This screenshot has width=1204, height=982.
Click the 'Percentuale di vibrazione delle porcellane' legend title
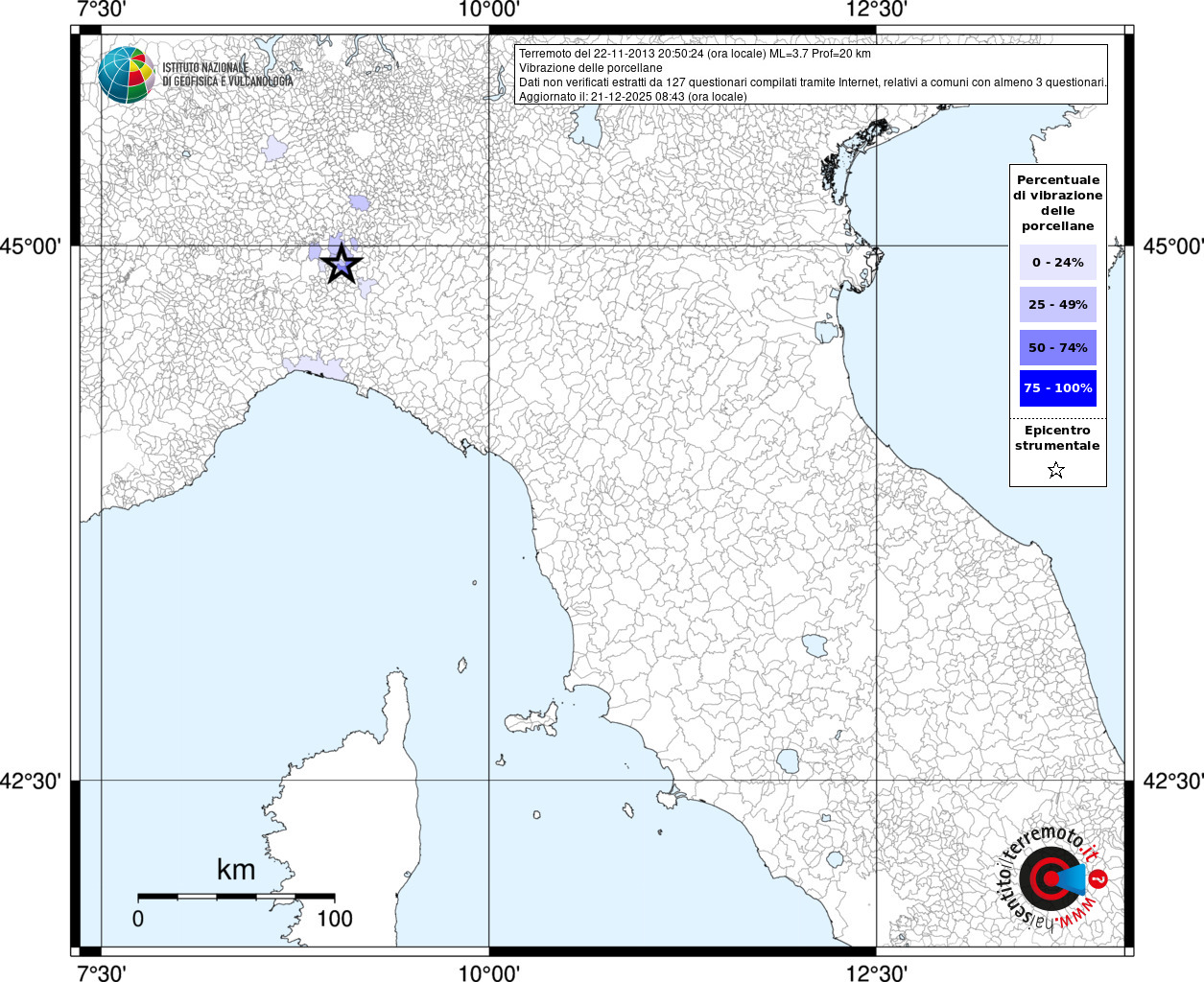tap(1057, 202)
